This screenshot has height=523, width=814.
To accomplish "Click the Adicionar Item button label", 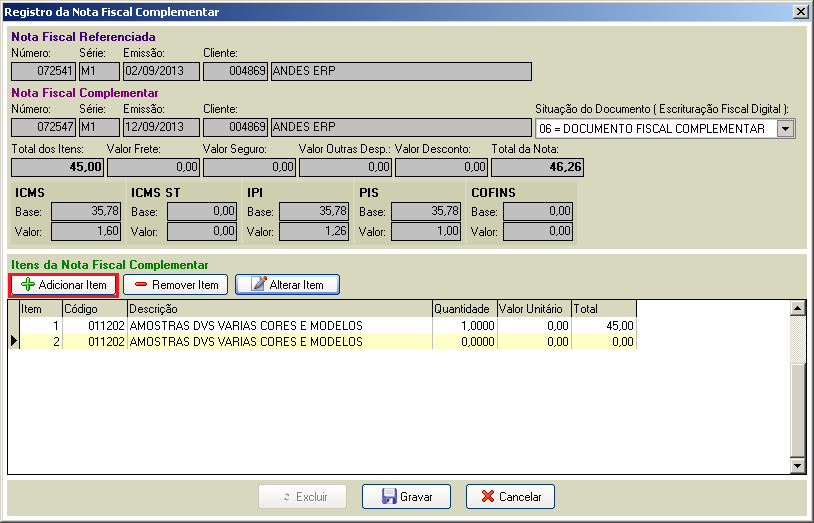I will pos(72,285).
